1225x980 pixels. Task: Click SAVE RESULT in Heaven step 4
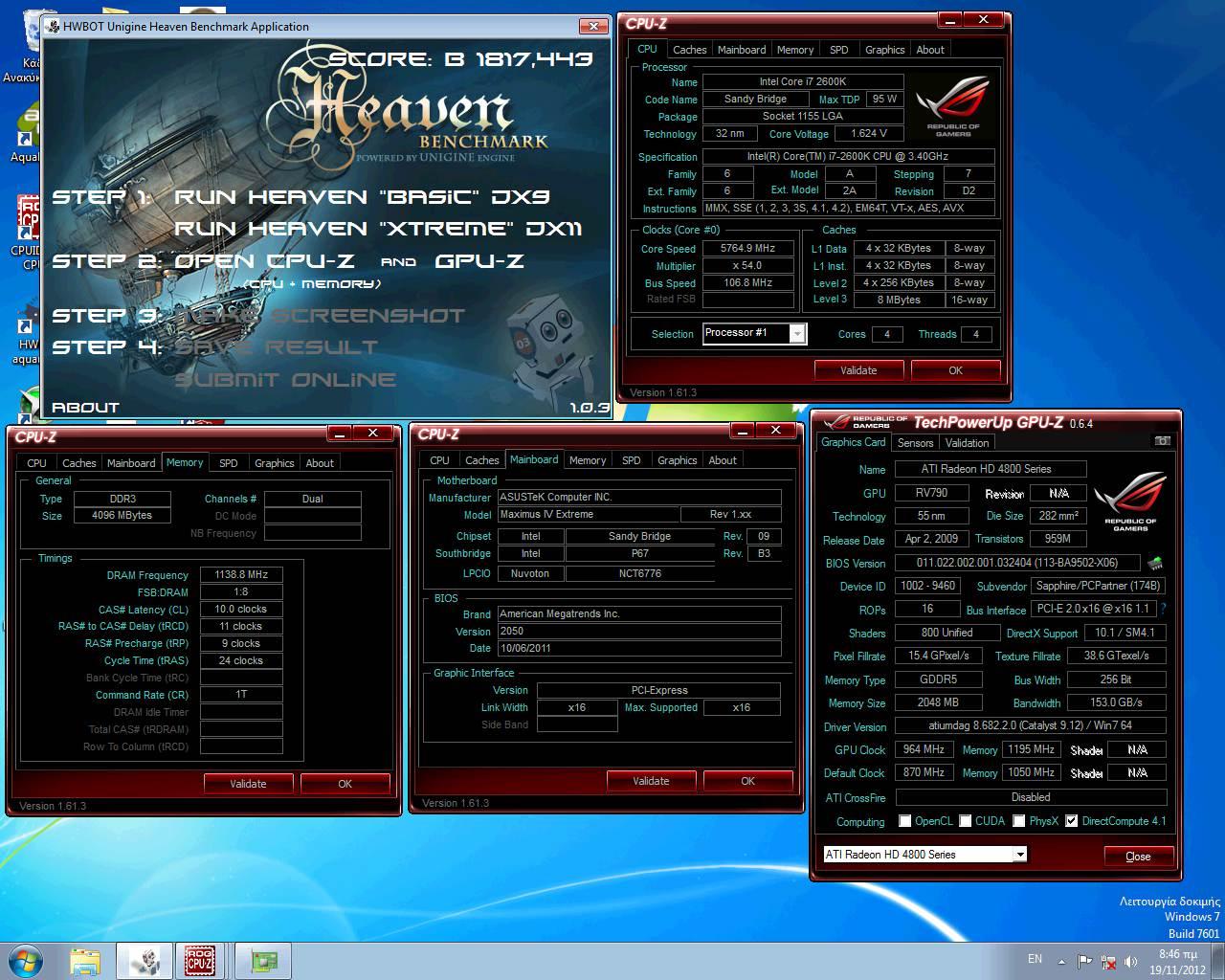(277, 347)
